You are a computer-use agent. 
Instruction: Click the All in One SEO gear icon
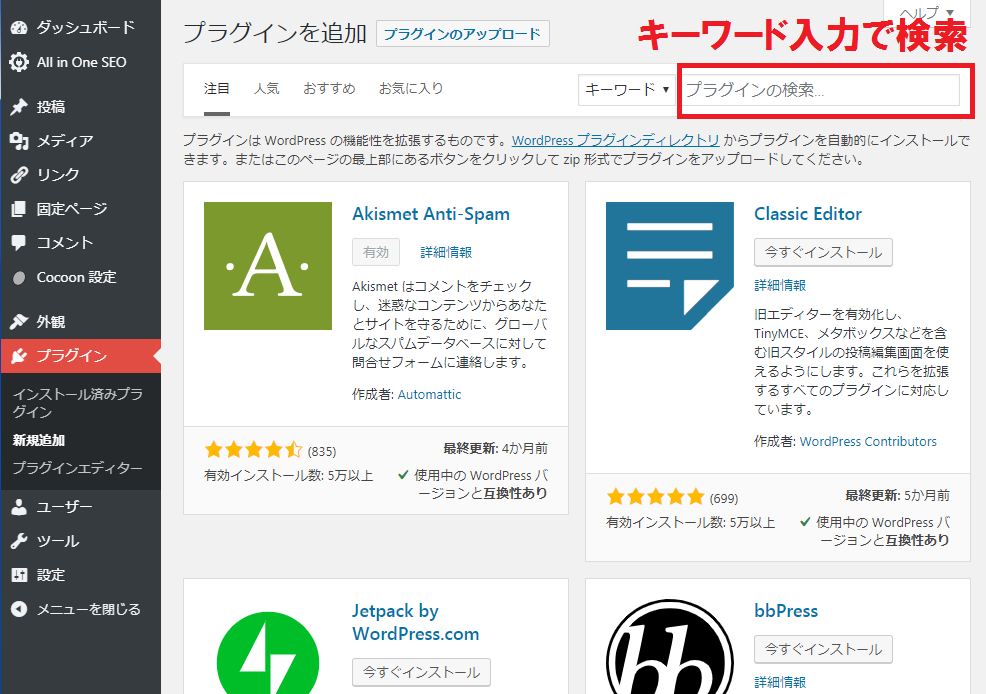pos(19,62)
